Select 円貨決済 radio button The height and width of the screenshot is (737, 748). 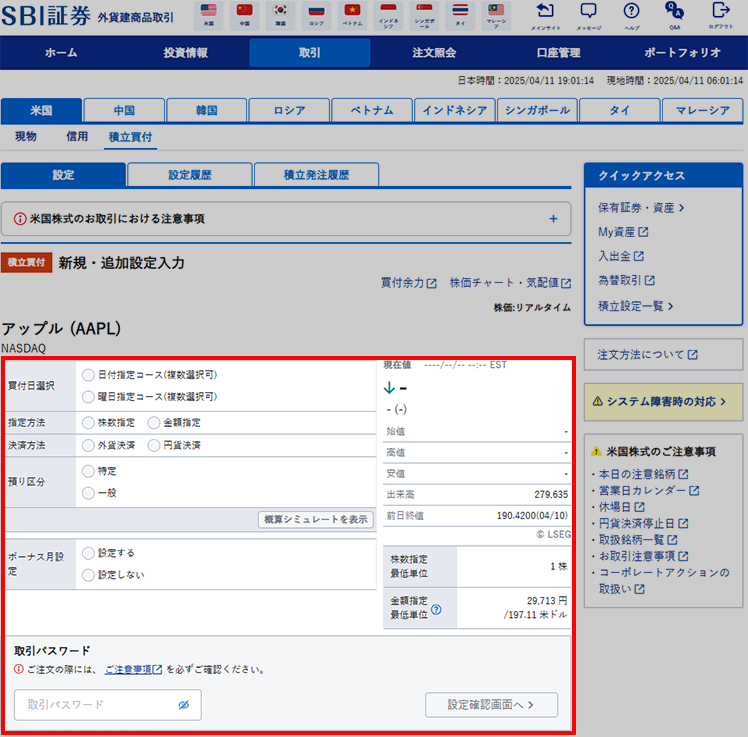point(154,446)
